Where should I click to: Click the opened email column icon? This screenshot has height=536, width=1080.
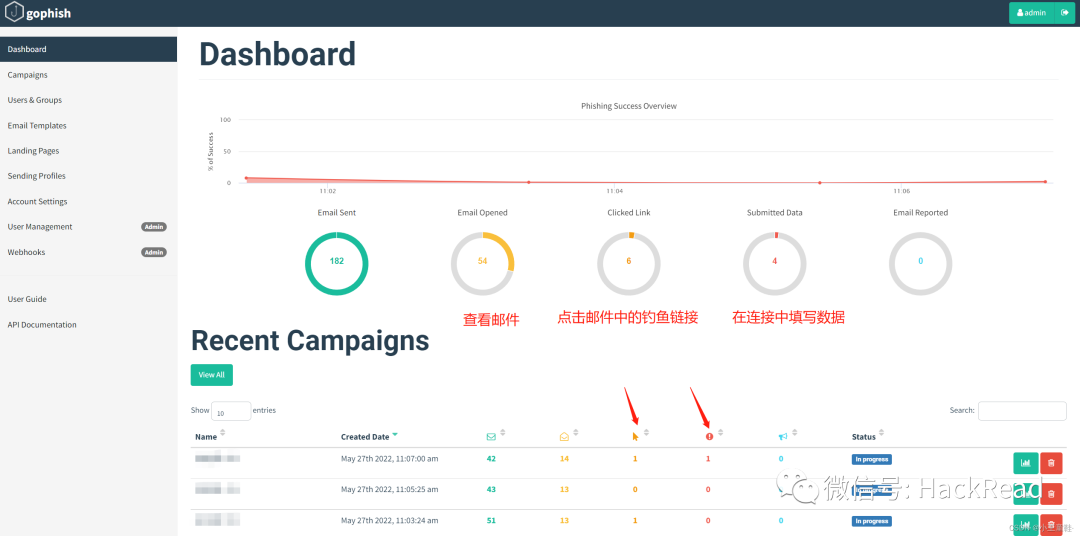click(565, 436)
